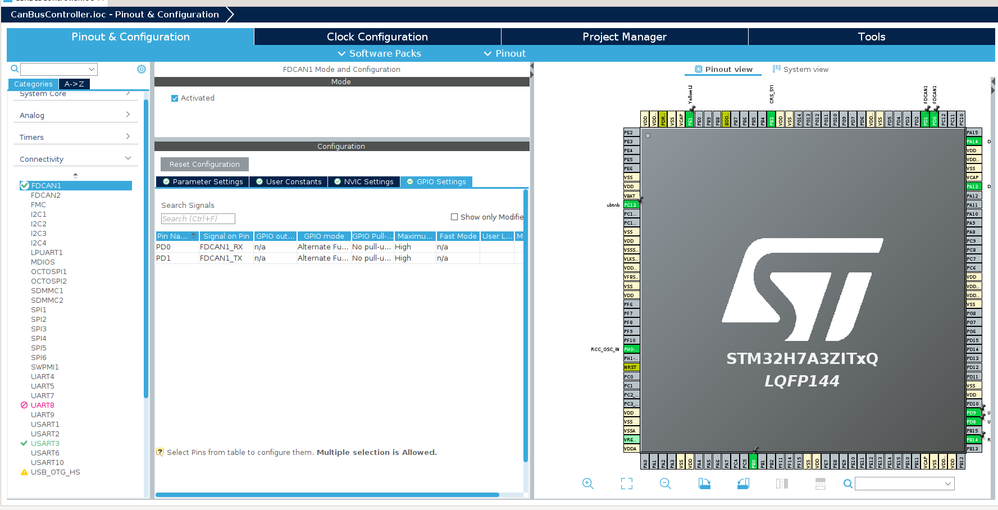Select the NRST pin on the chip

coord(631,367)
